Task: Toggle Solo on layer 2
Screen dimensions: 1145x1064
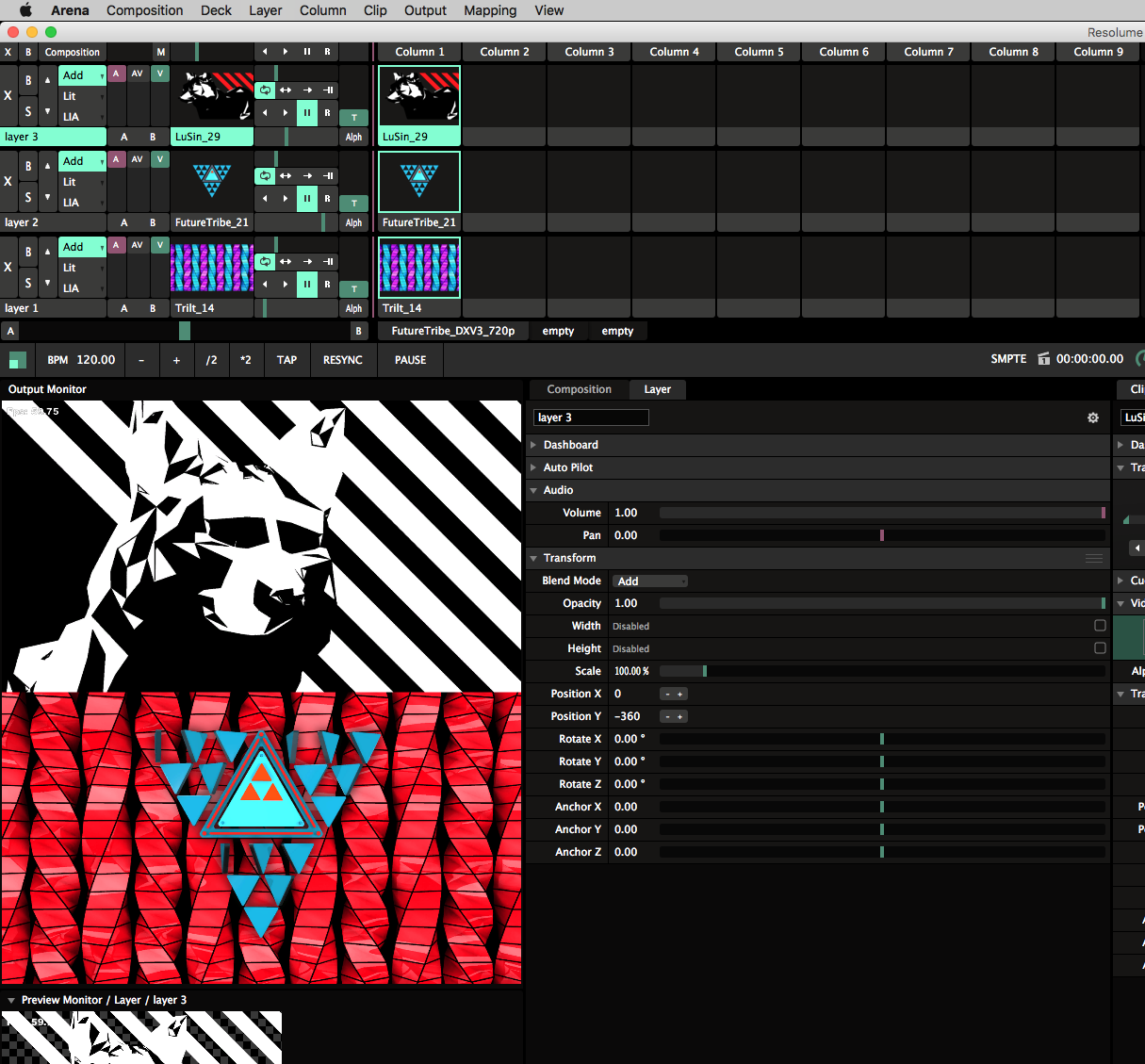Action: 28,197
